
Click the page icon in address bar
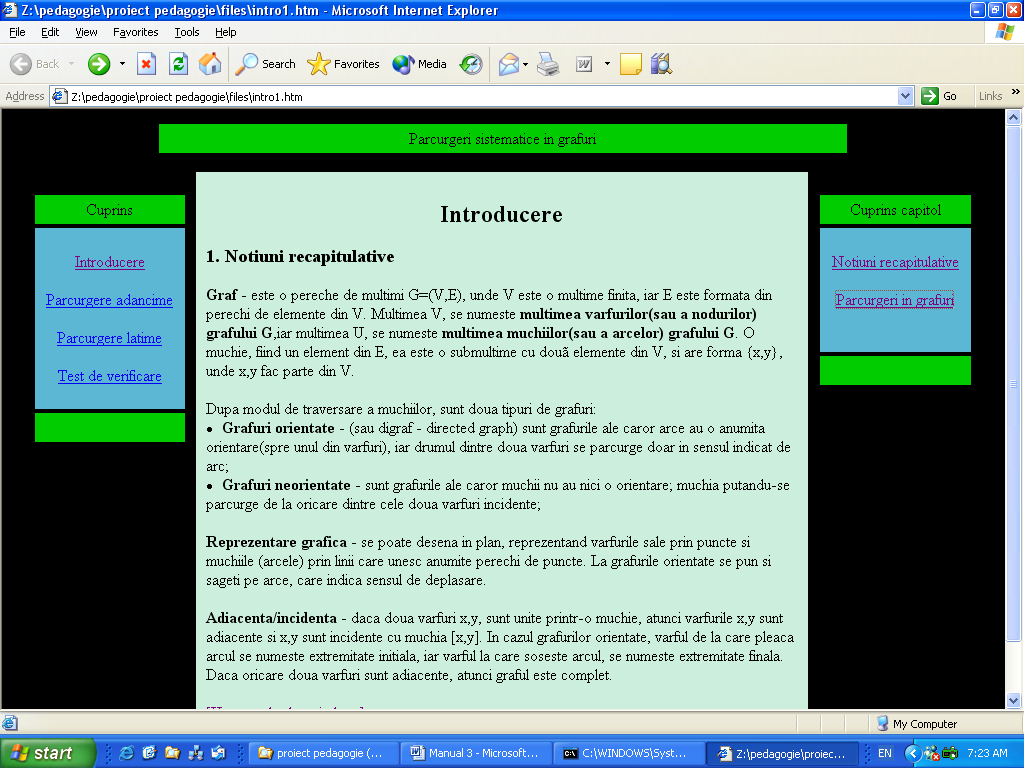coord(59,97)
